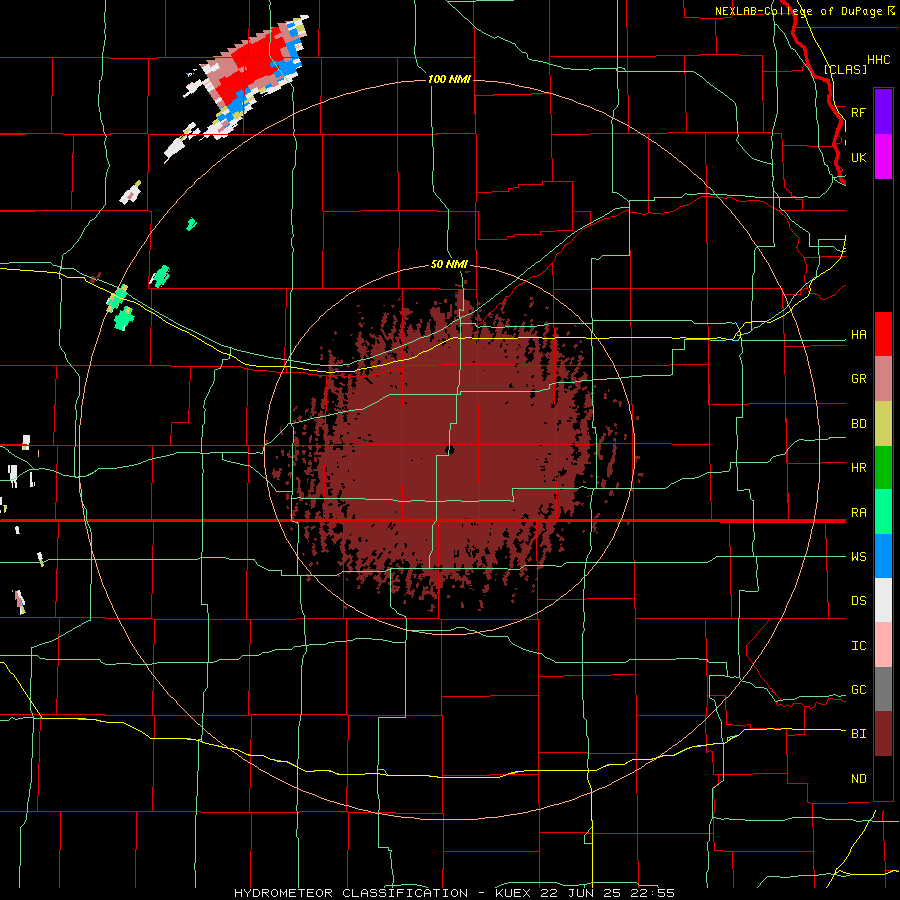The height and width of the screenshot is (900, 900).
Task: Click the 'RA' legend label
Action: click(x=858, y=512)
